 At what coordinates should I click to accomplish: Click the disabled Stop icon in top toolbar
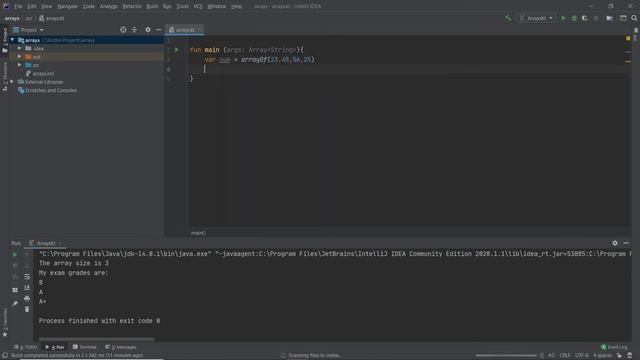pos(596,18)
